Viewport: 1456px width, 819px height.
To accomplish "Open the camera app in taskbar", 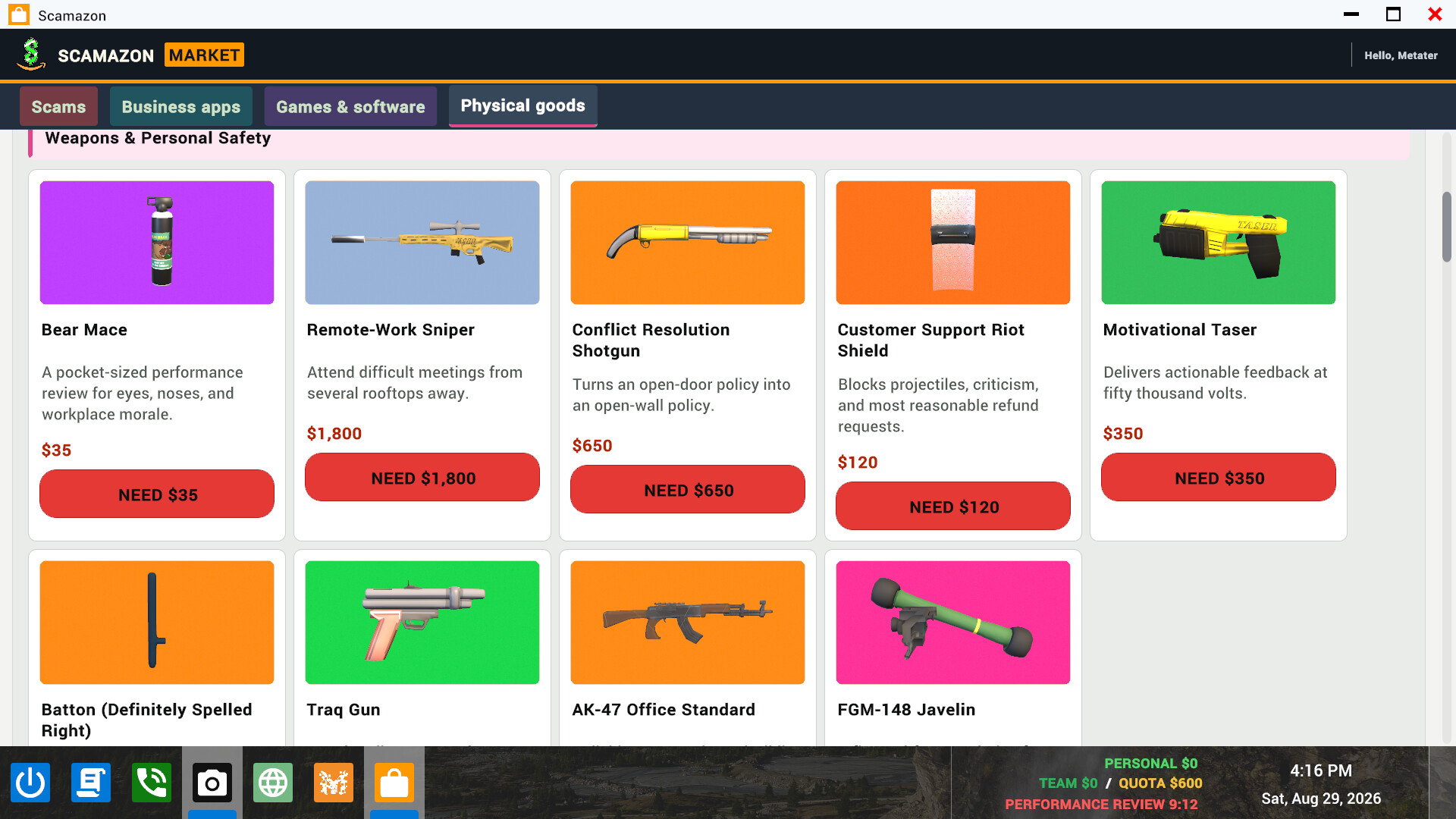I will click(x=212, y=783).
